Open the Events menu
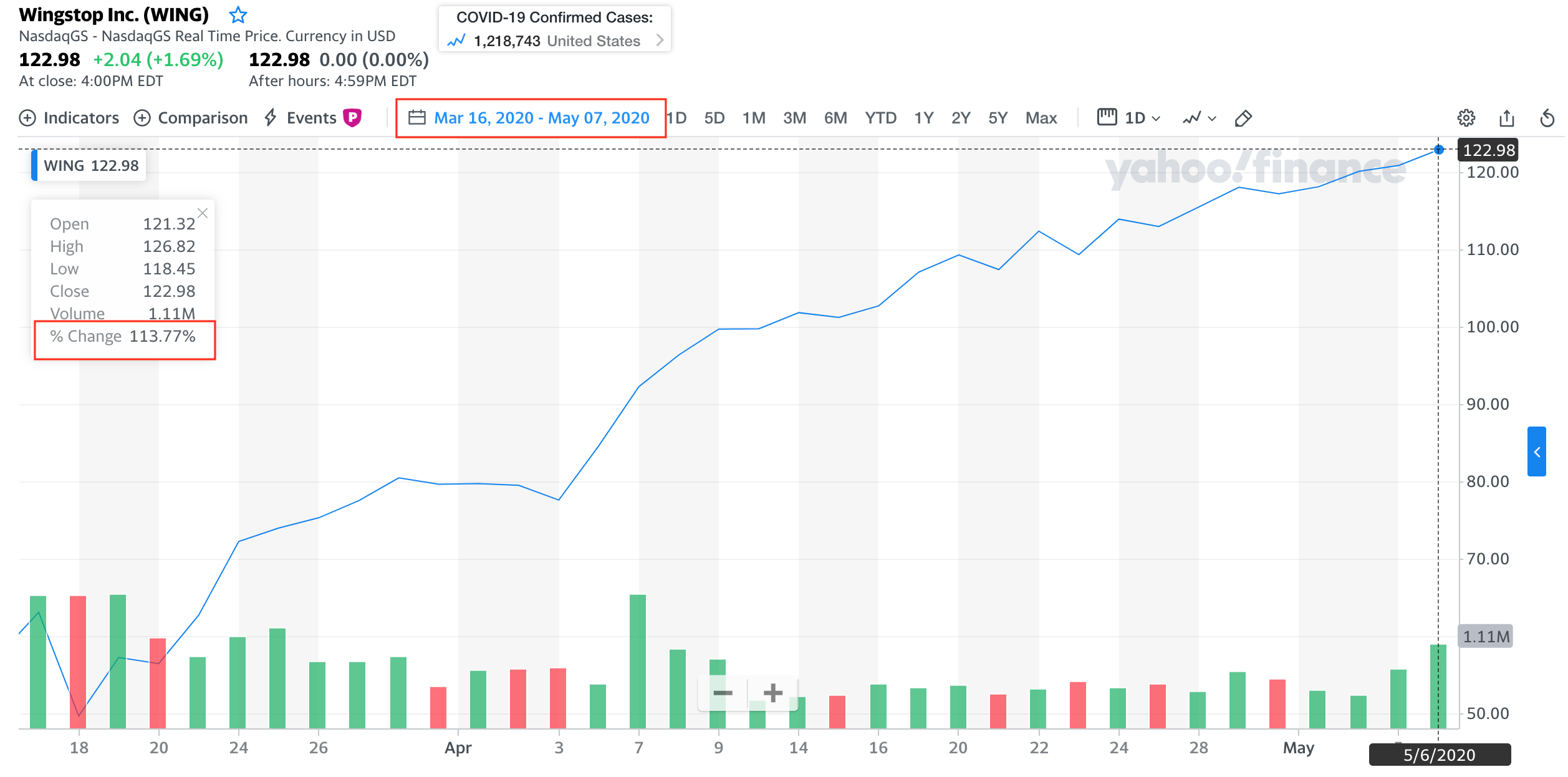The image size is (1568, 777). click(x=301, y=118)
